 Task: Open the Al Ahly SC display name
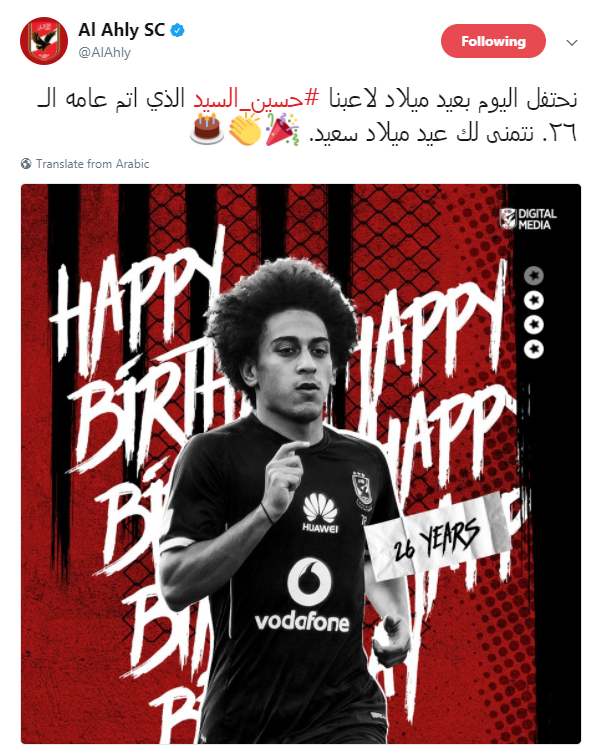122,30
